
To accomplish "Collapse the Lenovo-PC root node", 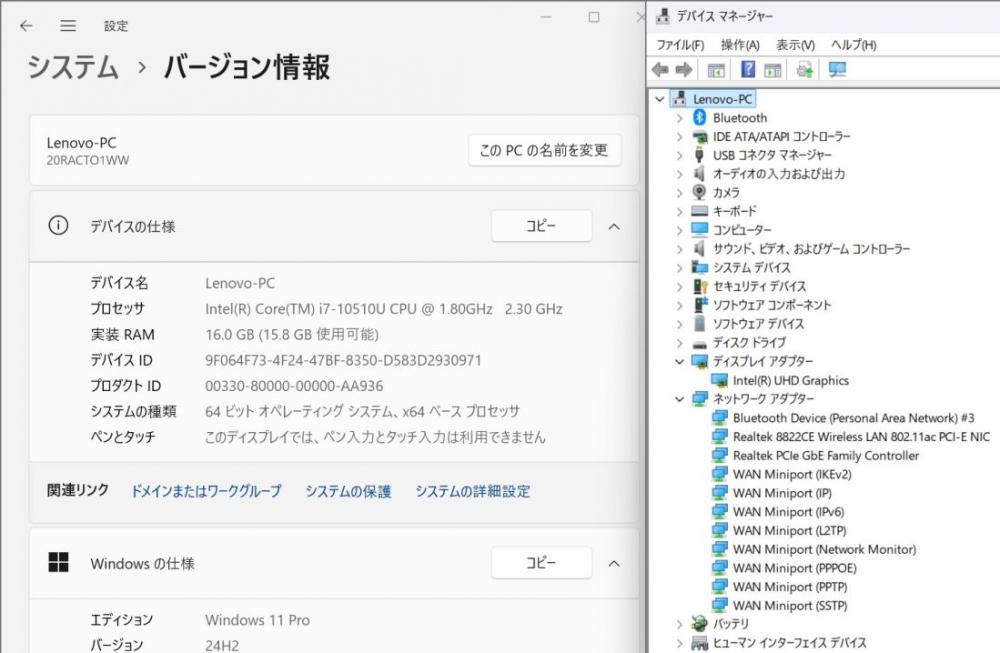I will coord(660,99).
